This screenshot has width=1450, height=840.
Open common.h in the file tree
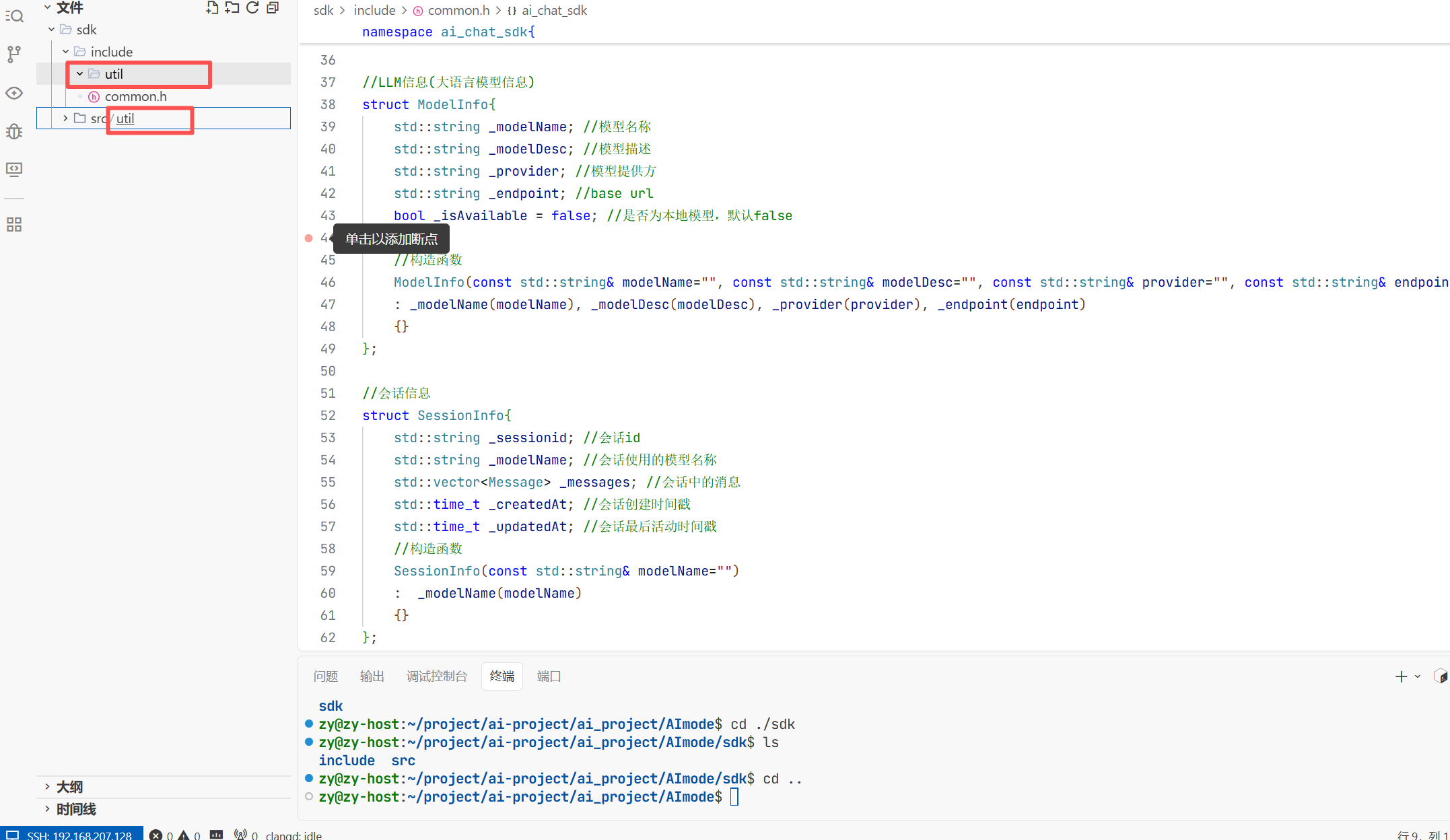point(135,96)
